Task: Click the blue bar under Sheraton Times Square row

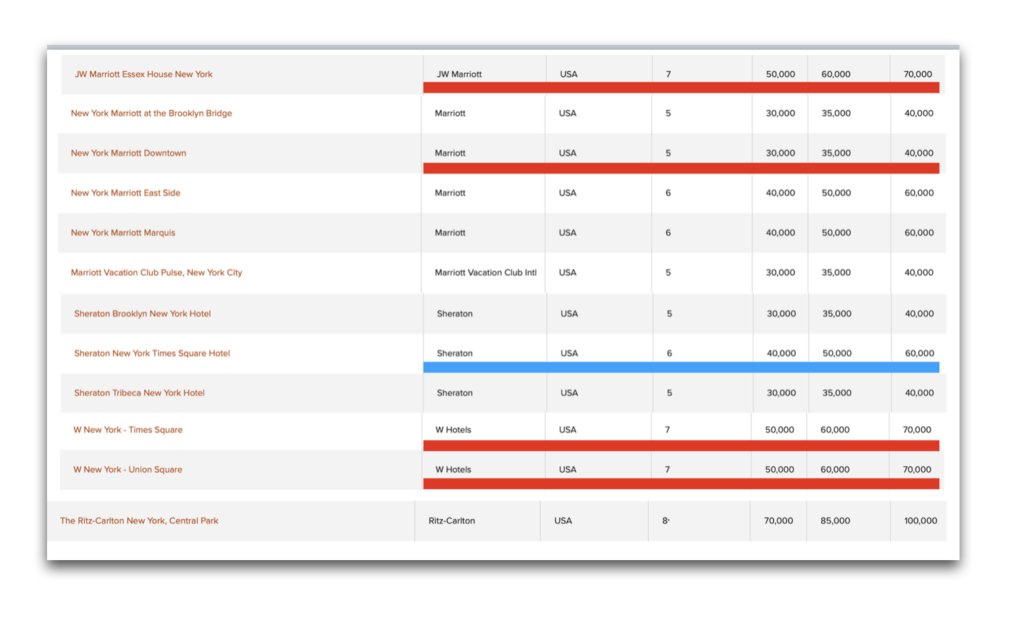Action: click(681, 368)
